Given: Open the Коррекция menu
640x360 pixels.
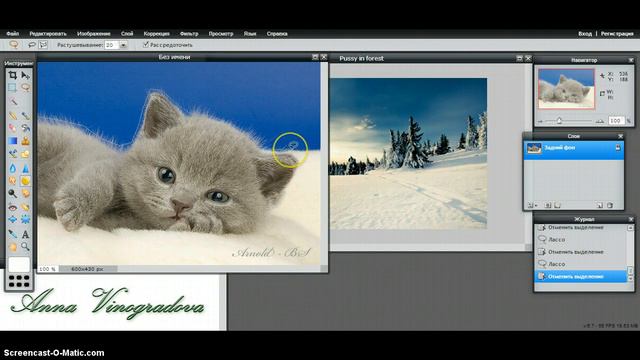Looking at the screenshot, I should click(157, 34).
